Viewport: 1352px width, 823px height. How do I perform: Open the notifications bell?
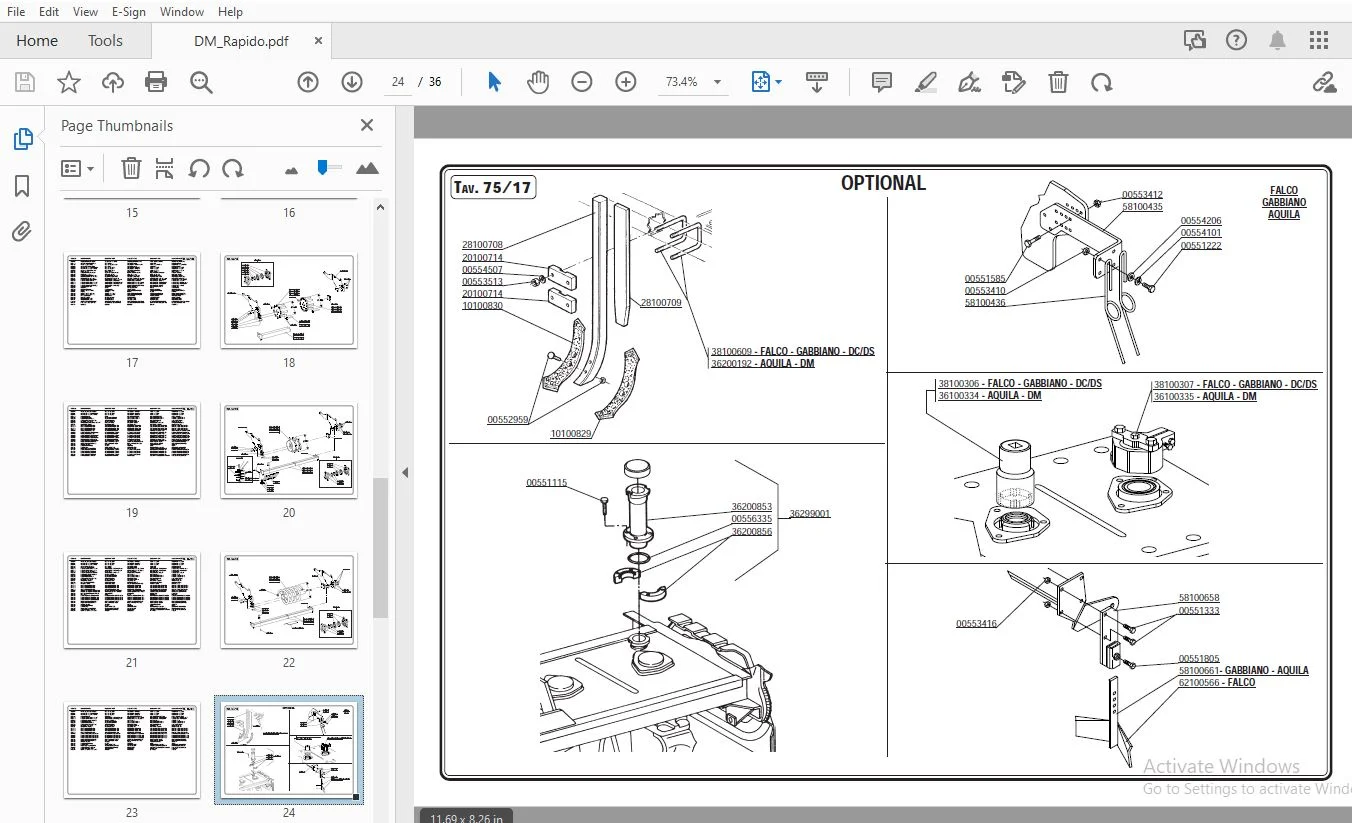click(1278, 41)
